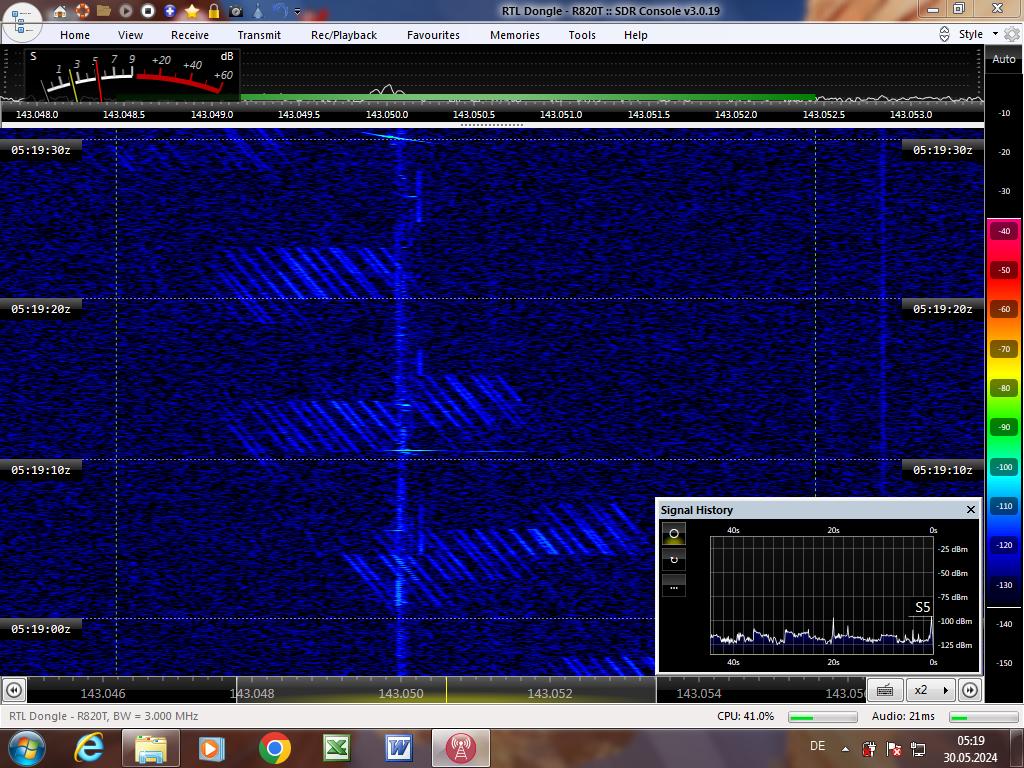Close the Signal History panel

pyautogui.click(x=970, y=509)
